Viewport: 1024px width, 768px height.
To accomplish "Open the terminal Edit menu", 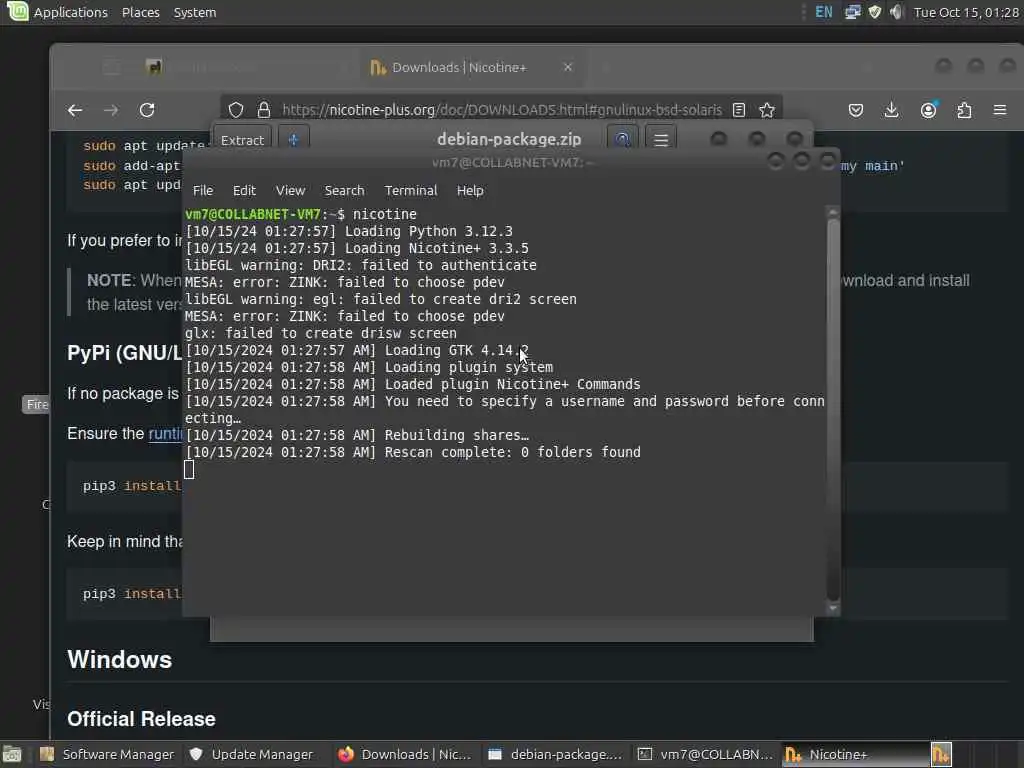I will (x=244, y=190).
